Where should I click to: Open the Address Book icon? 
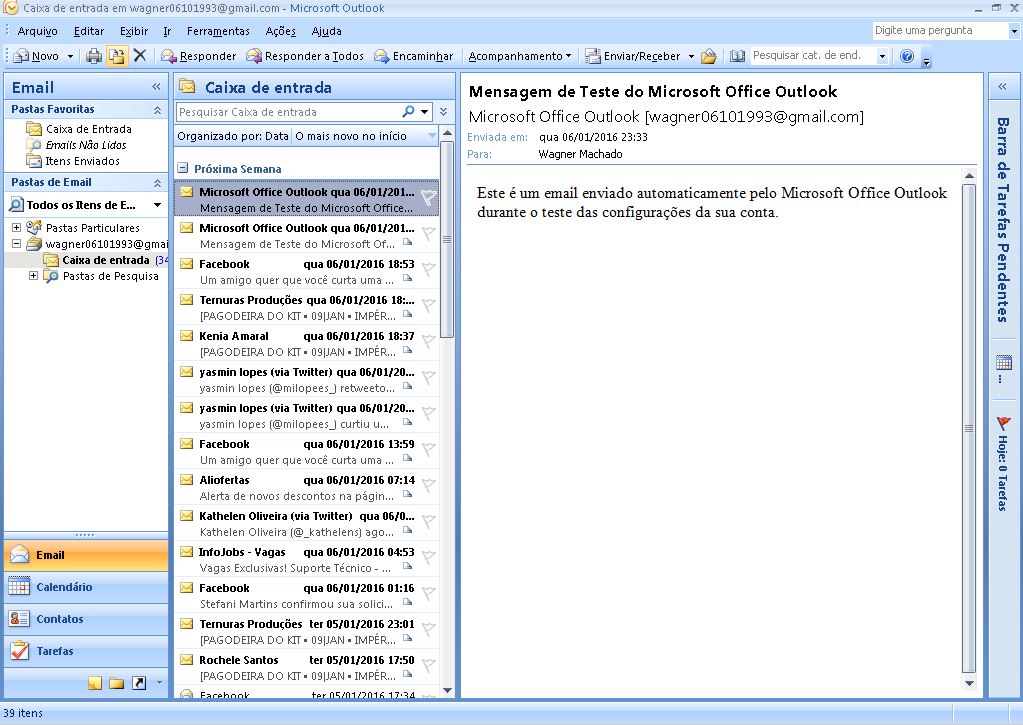737,56
